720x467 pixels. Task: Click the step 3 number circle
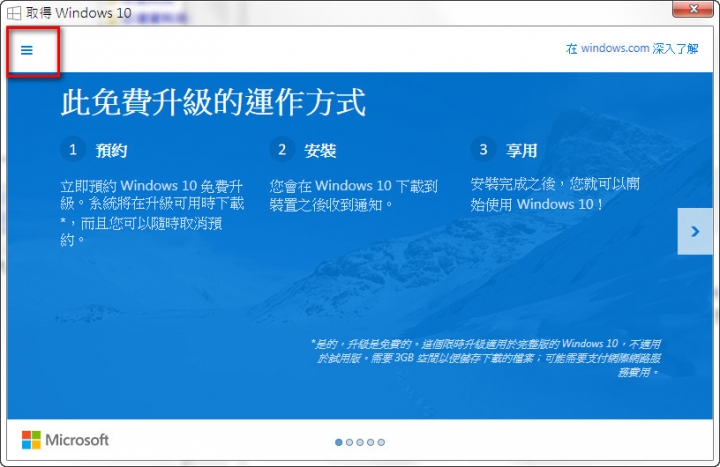[483, 149]
